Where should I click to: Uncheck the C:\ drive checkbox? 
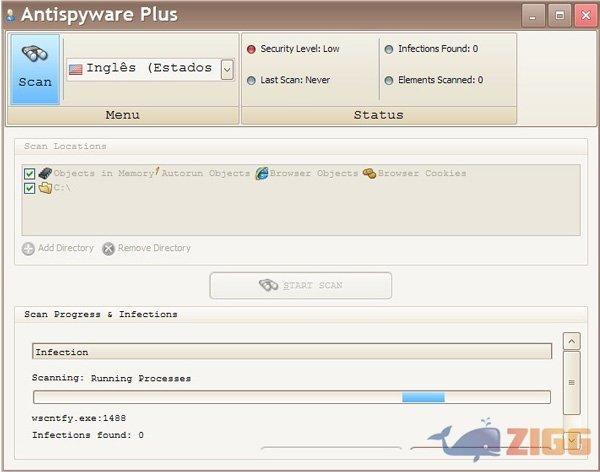tap(30, 188)
